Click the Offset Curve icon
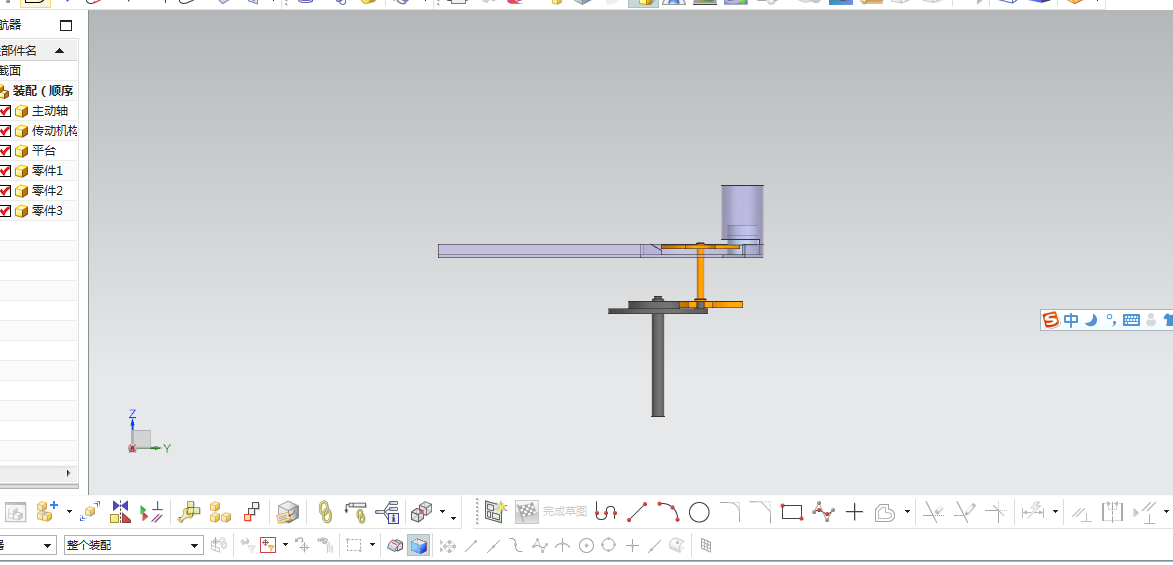 point(885,512)
